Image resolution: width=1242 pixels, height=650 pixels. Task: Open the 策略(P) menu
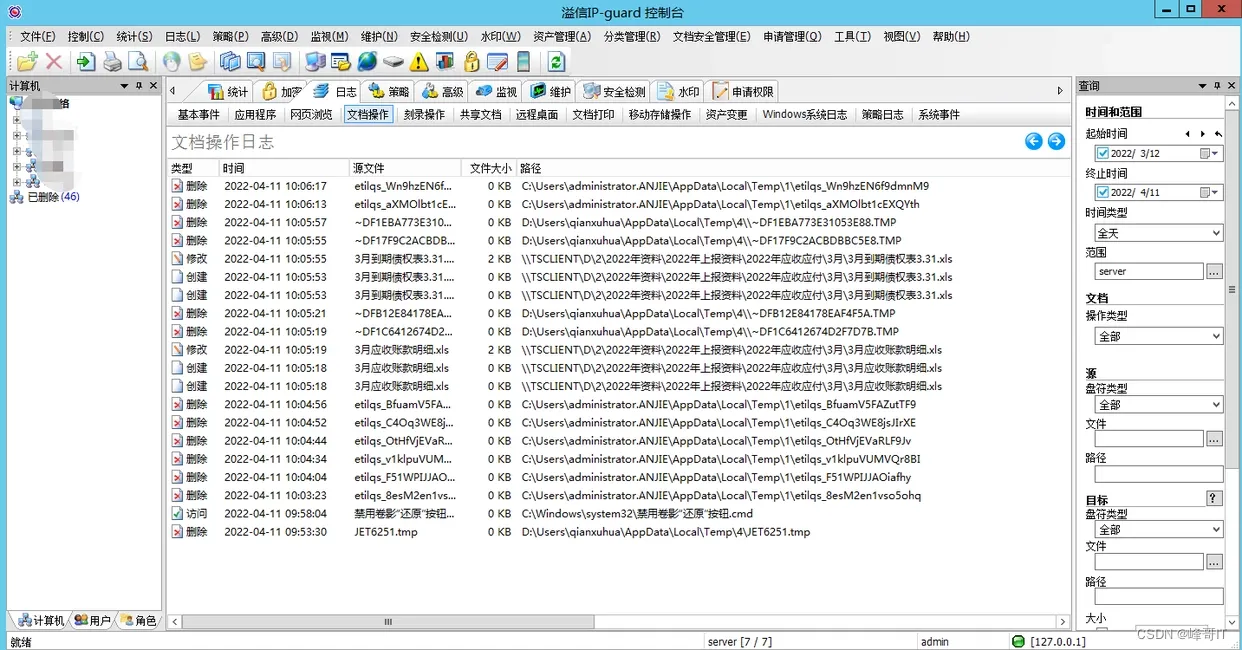(x=231, y=36)
